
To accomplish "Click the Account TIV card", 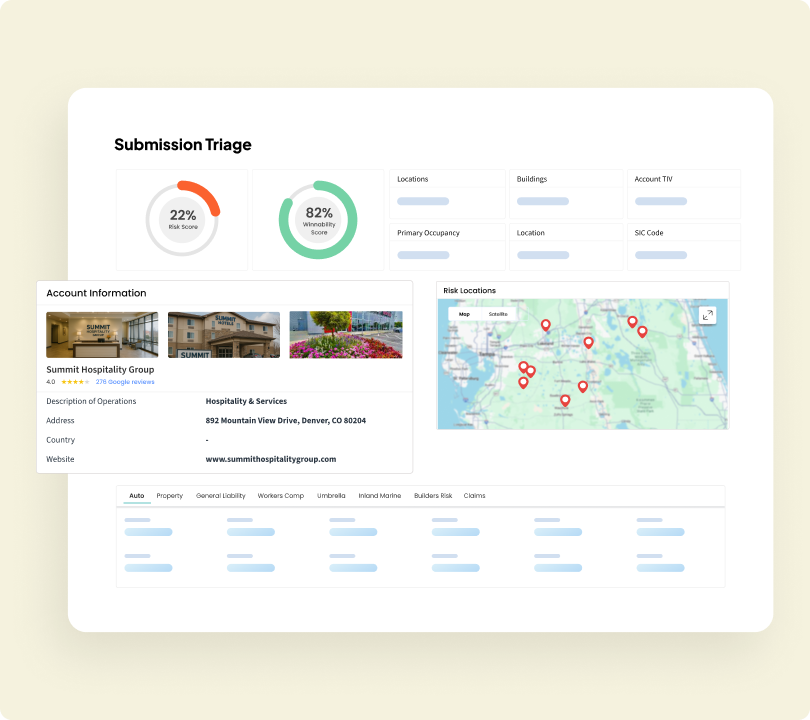I will pyautogui.click(x=684, y=193).
